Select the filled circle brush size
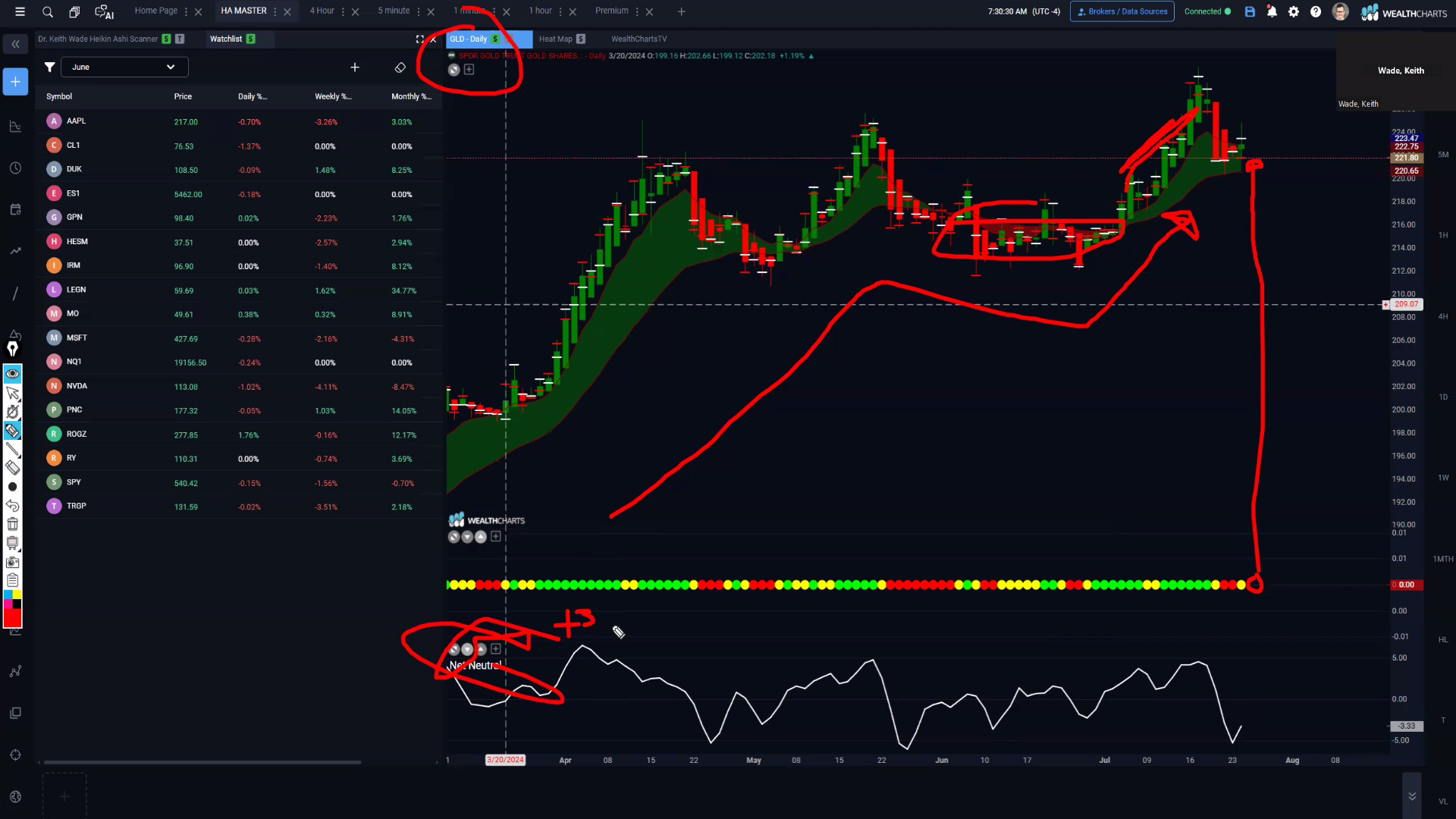Viewport: 1456px width, 819px height. [13, 487]
